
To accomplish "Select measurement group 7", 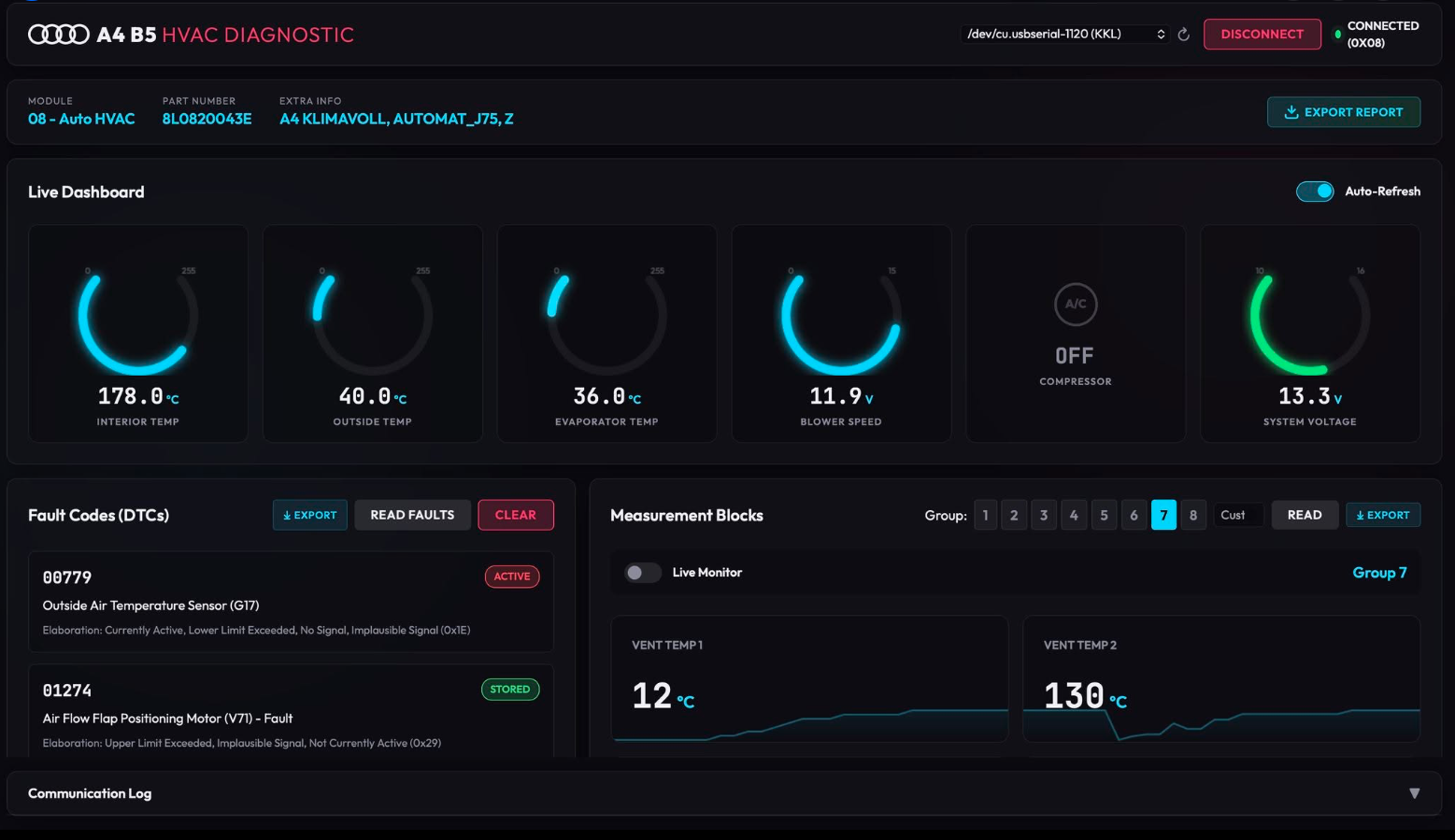I will click(1163, 515).
